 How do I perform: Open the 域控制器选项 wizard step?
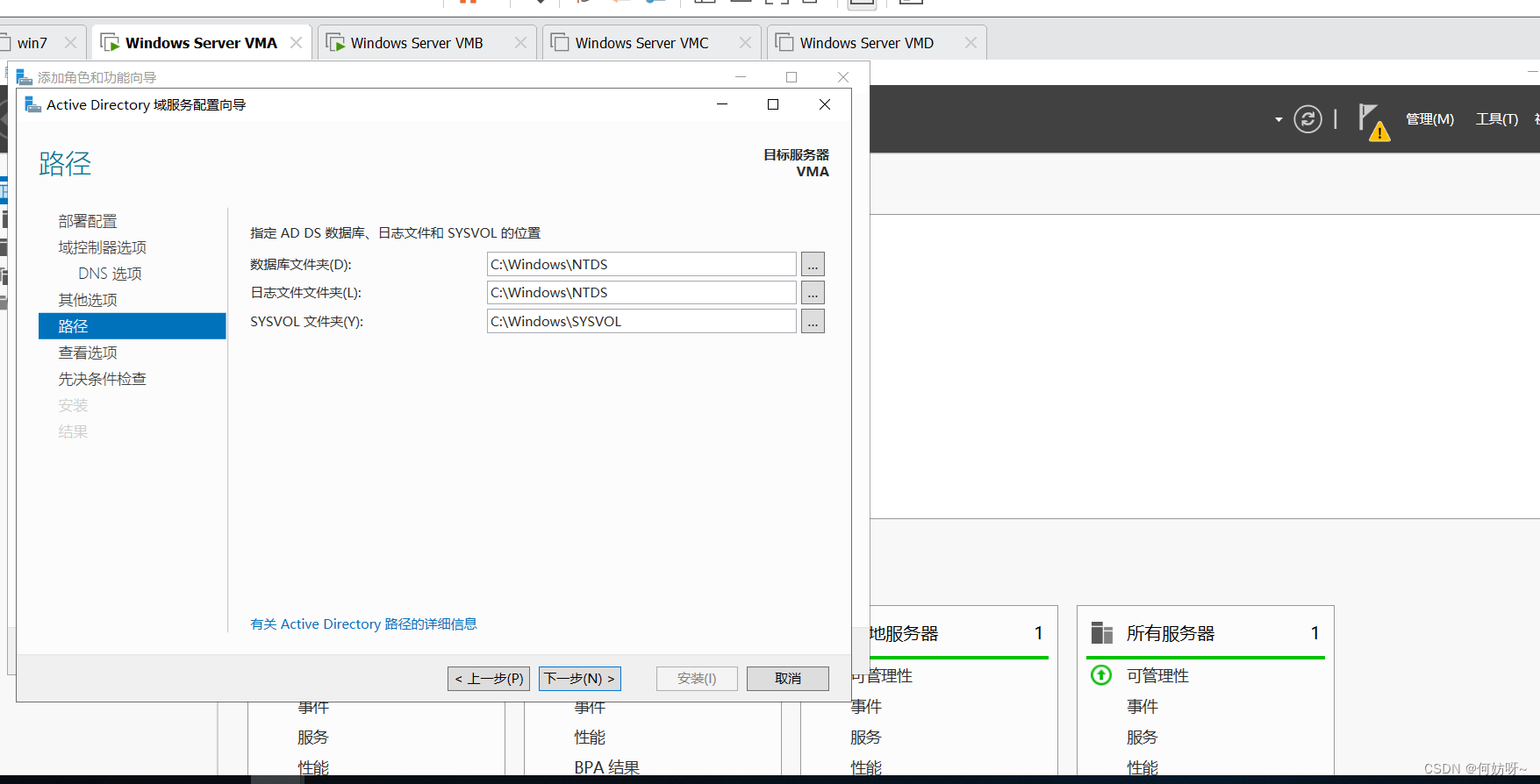(103, 247)
